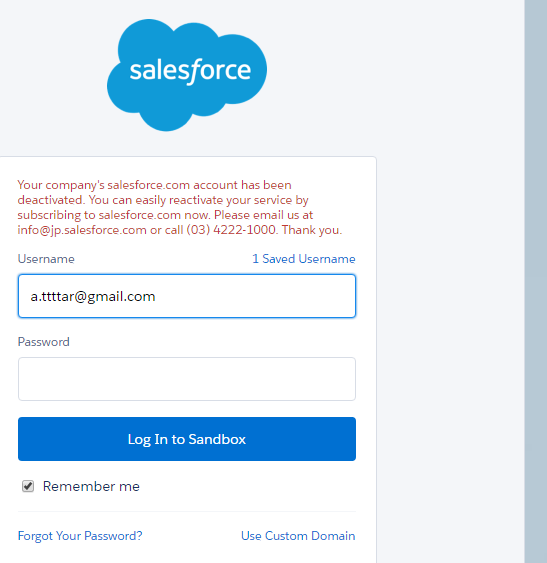This screenshot has width=547, height=563.
Task: Select the Use Custom Domain link
Action: point(298,536)
